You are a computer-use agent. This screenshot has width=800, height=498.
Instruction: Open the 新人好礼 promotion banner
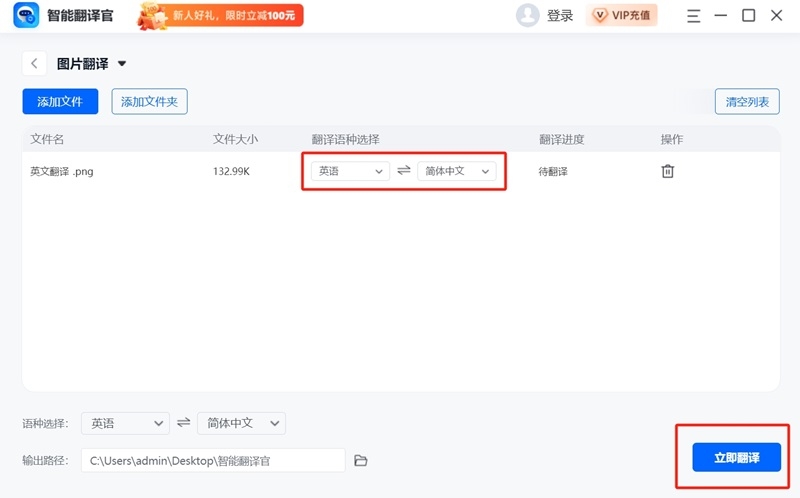(220, 15)
